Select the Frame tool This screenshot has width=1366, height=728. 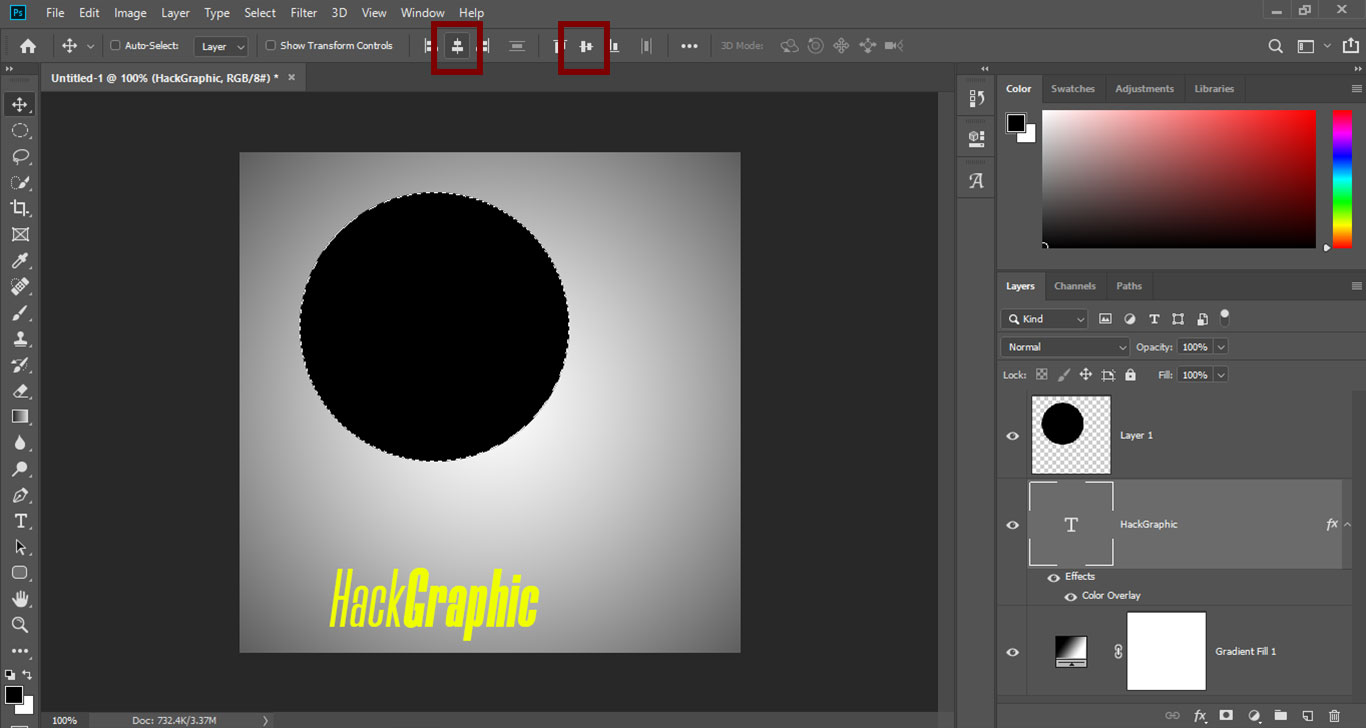[20, 235]
